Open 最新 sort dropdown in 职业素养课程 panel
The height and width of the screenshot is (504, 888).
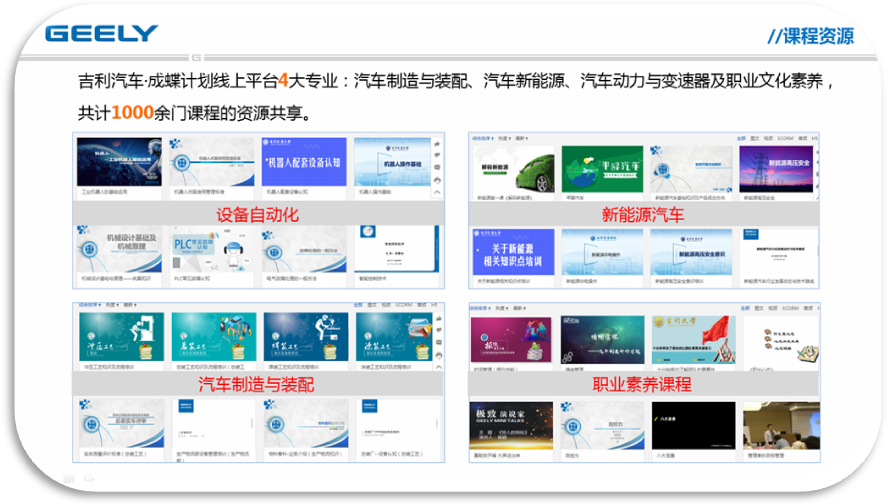coord(519,308)
